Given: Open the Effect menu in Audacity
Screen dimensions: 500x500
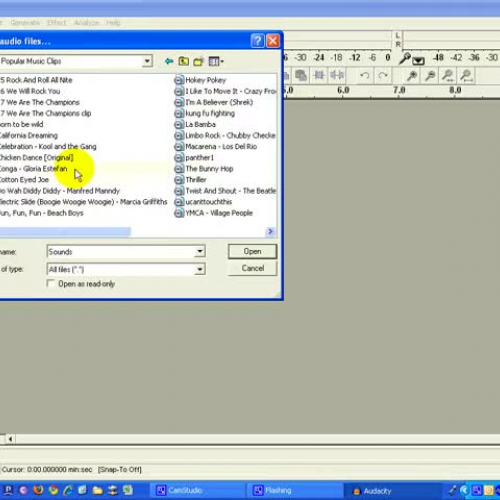Looking at the screenshot, I should tap(57, 23).
